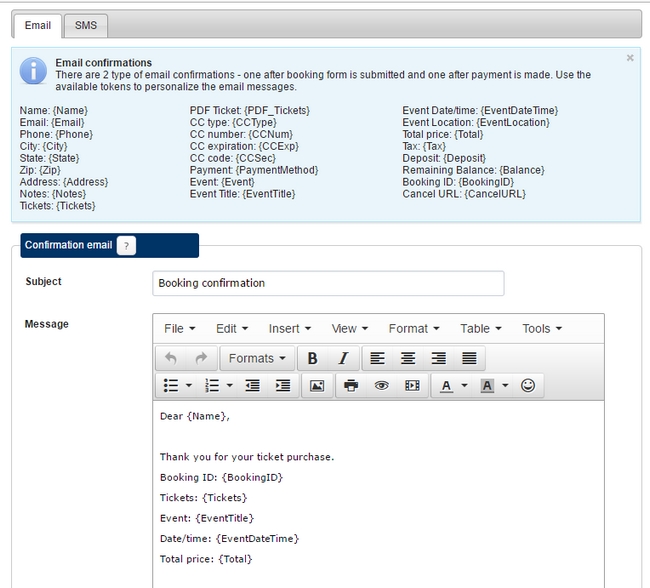This screenshot has height=588, width=650.
Task: Switch to the SMS tab
Action: click(86, 25)
